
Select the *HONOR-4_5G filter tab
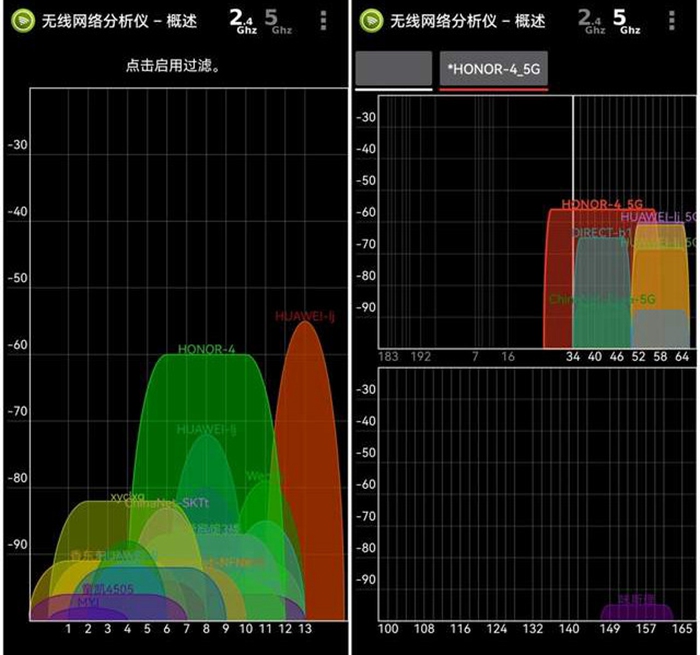point(494,69)
